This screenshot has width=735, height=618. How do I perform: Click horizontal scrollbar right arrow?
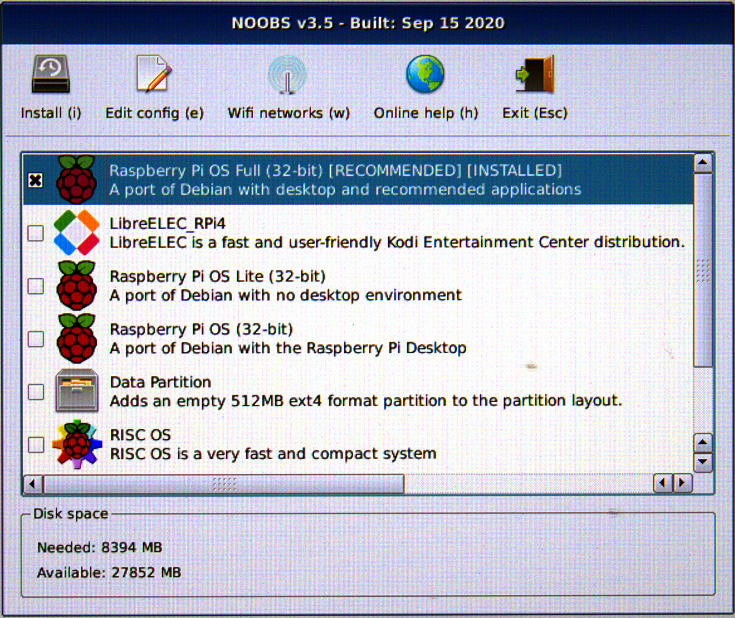click(682, 483)
